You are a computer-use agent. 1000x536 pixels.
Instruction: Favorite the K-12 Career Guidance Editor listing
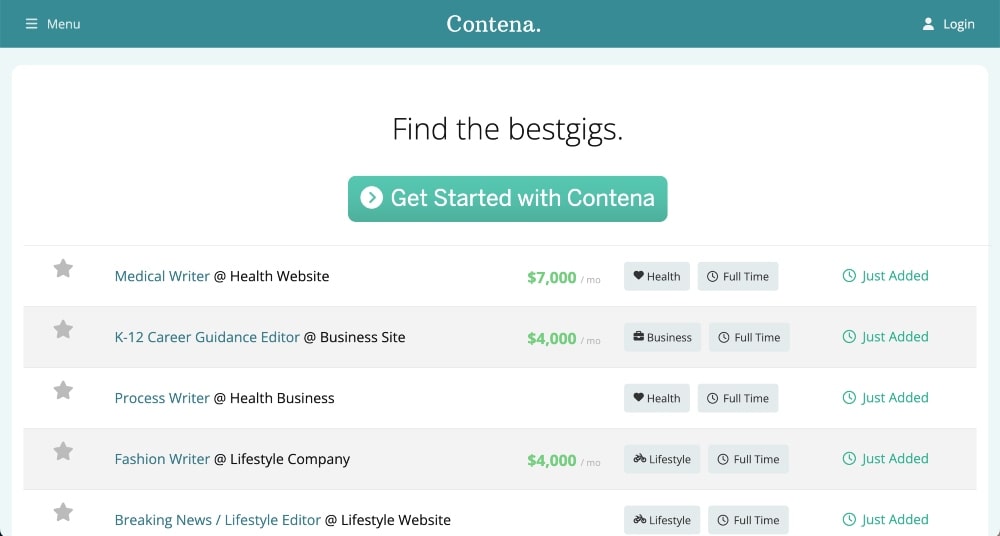[63, 329]
